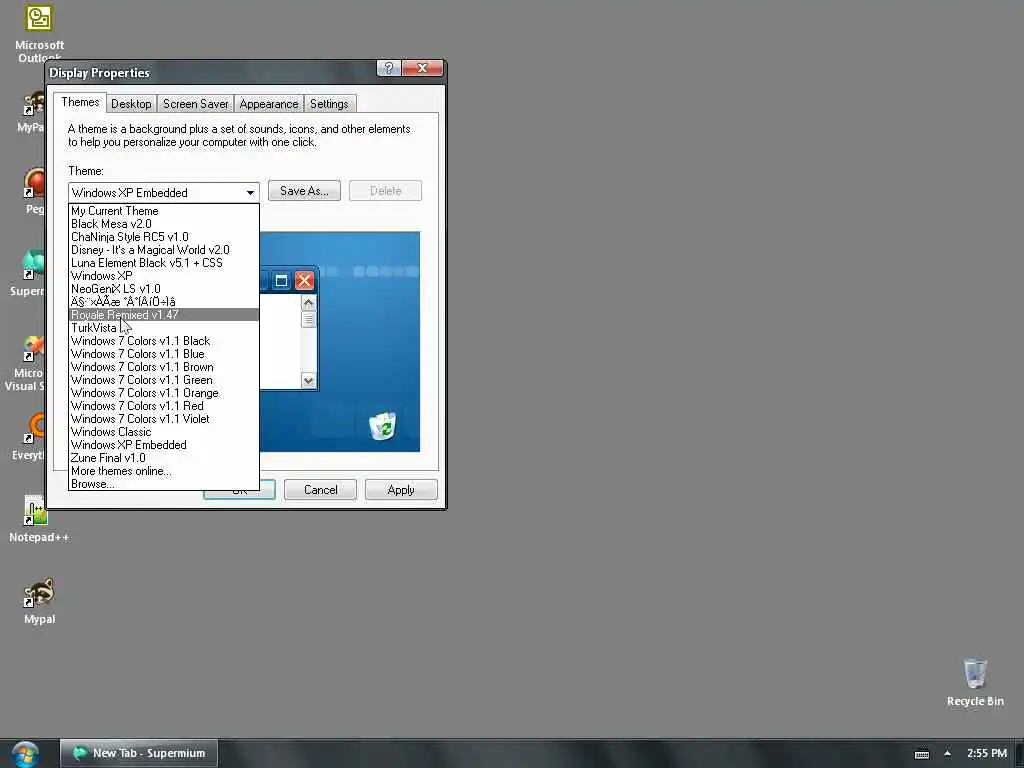This screenshot has height=768, width=1024.
Task: Select the TurkVista theme
Action: pos(164,328)
